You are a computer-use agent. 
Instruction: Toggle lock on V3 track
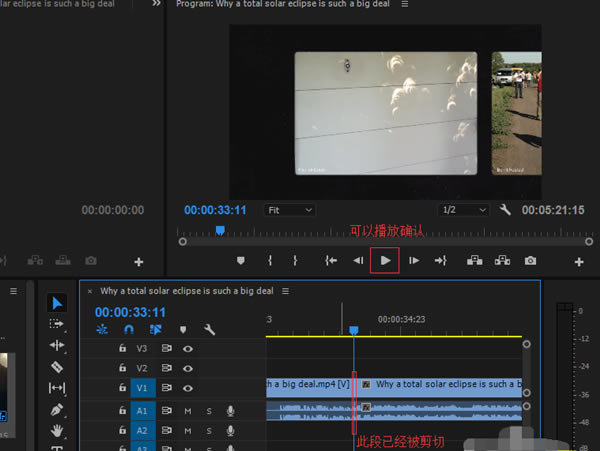[122, 349]
